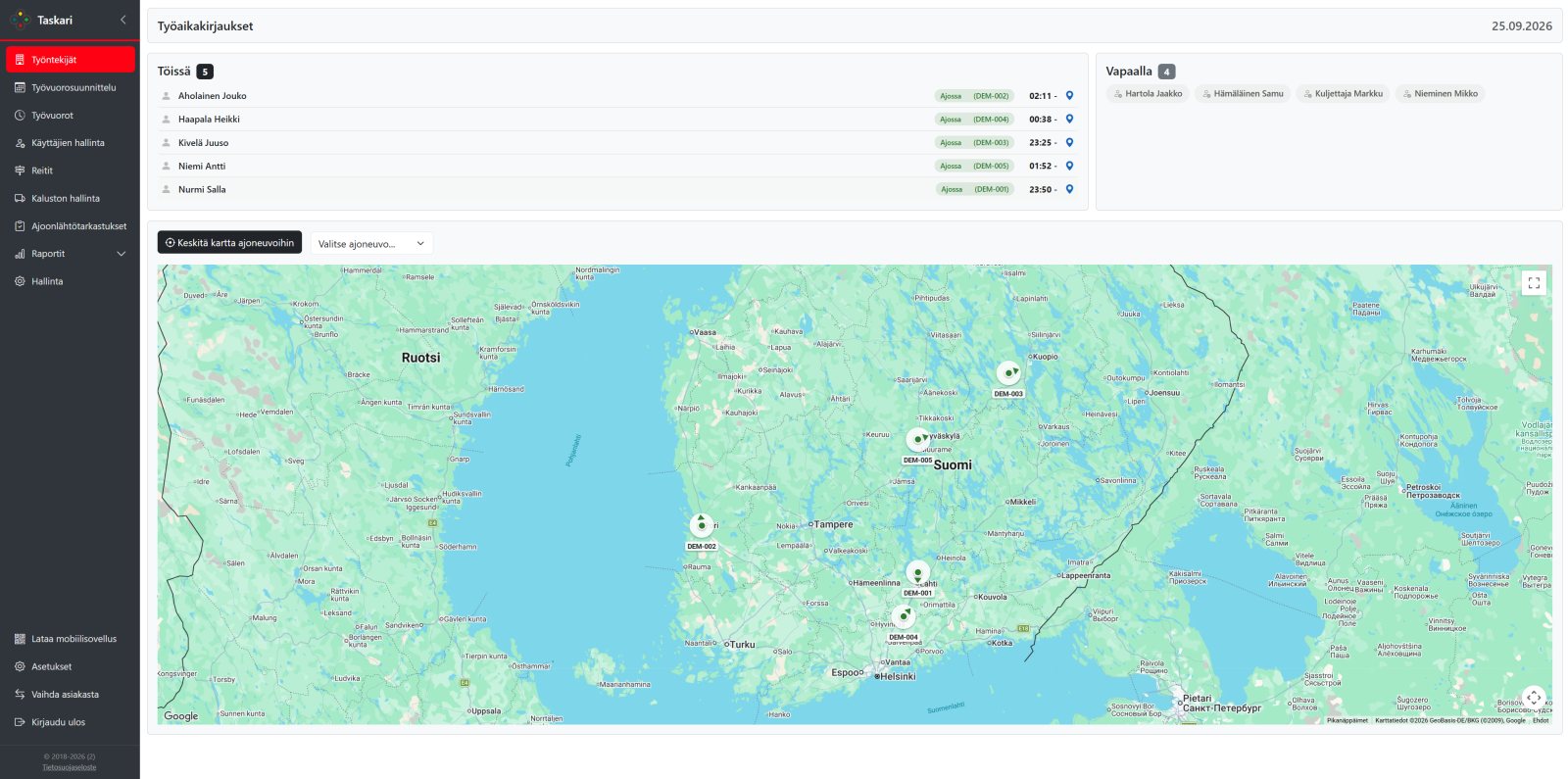This screenshot has width=1568, height=779.
Task: Open Kaluston hallinta
Action: click(70, 198)
